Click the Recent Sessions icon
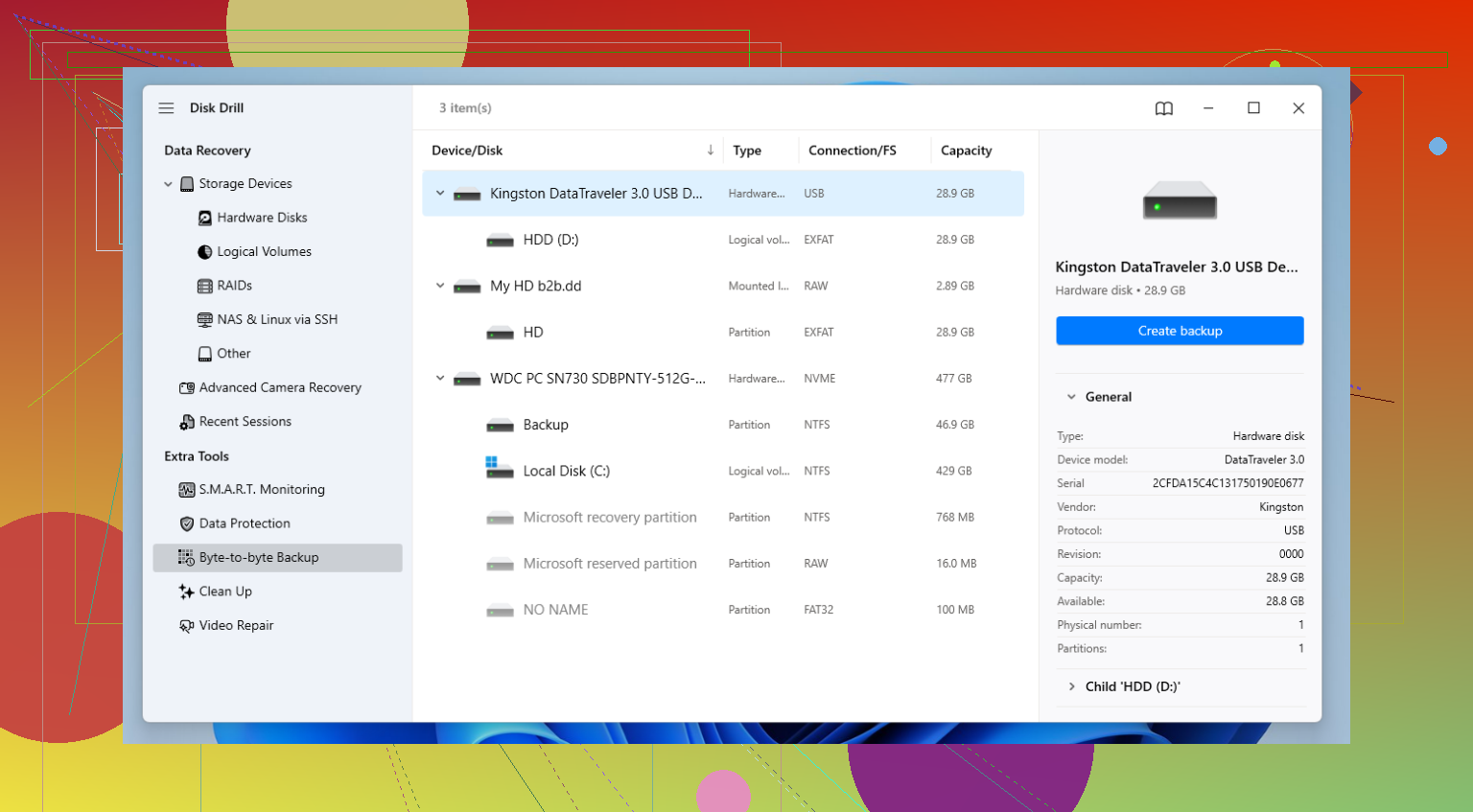The height and width of the screenshot is (812, 1473). pos(187,422)
